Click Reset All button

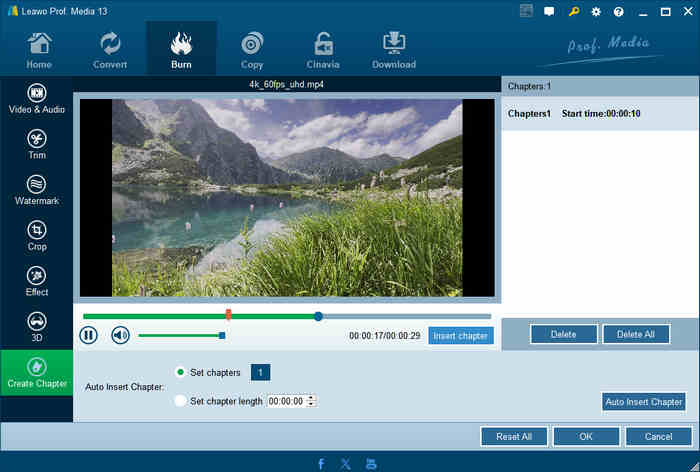514,437
